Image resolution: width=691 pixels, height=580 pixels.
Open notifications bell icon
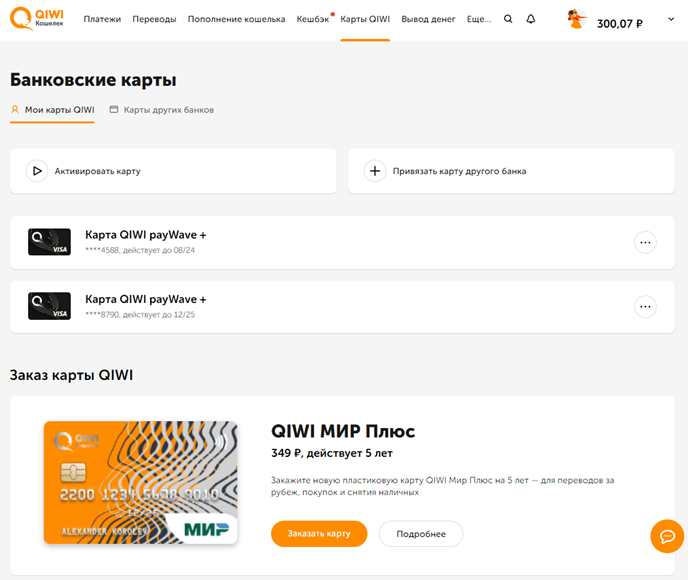click(x=531, y=19)
